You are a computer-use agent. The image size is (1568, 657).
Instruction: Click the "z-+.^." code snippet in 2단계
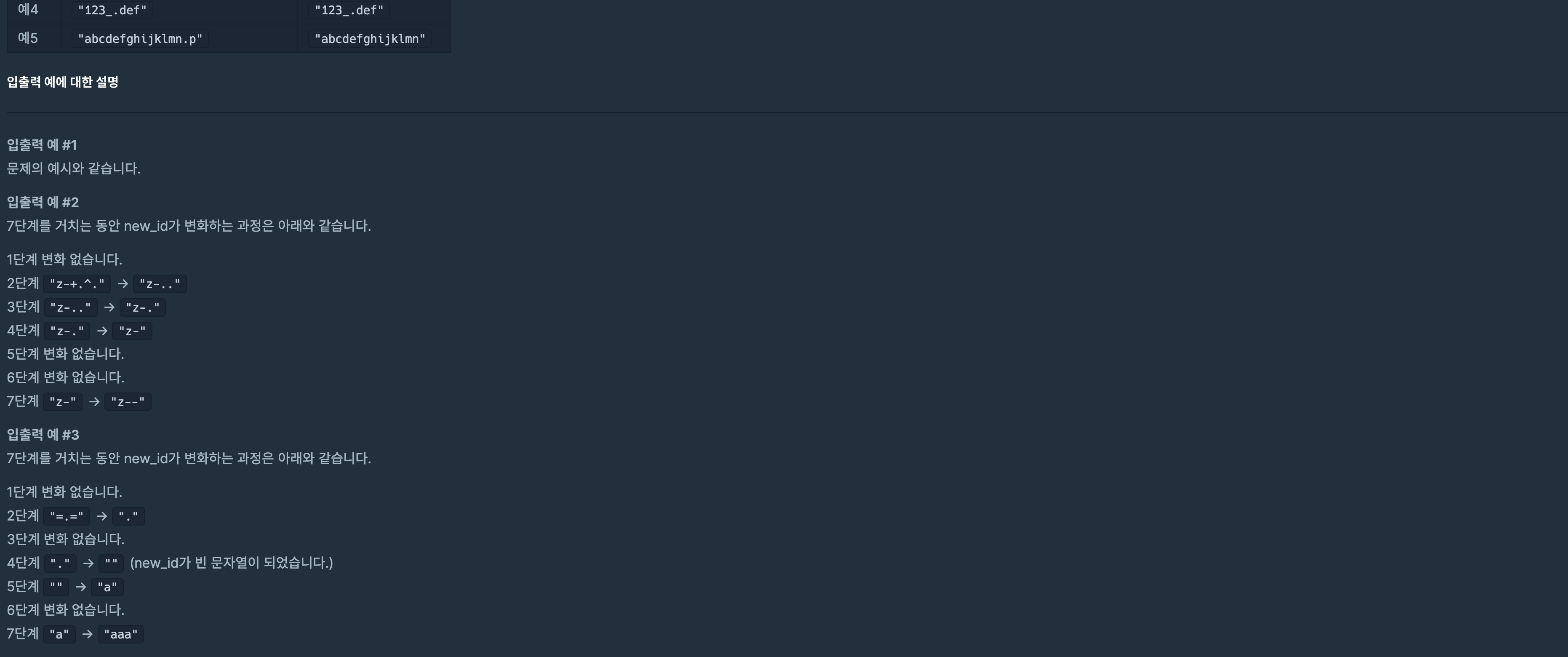coord(77,284)
